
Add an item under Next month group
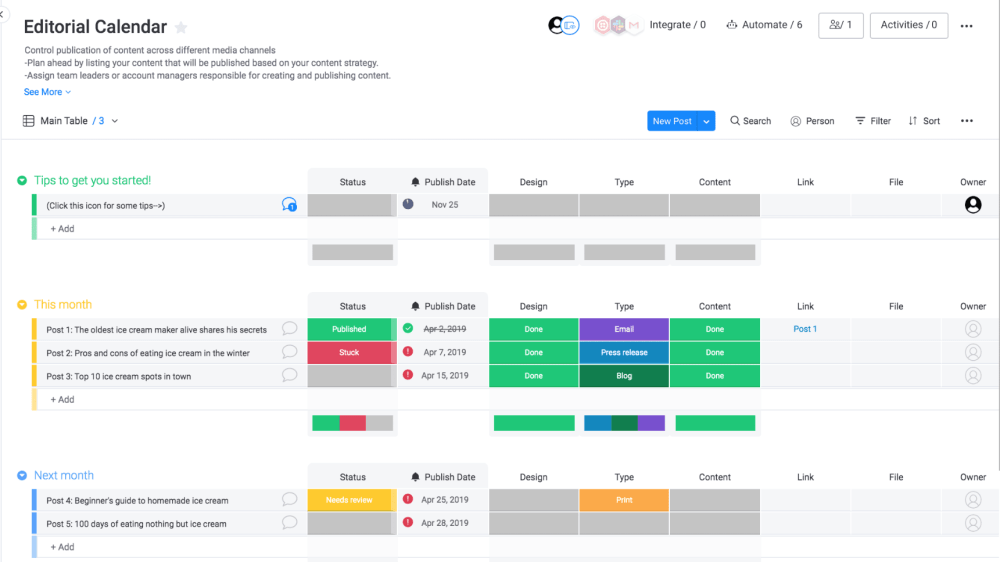coord(62,547)
